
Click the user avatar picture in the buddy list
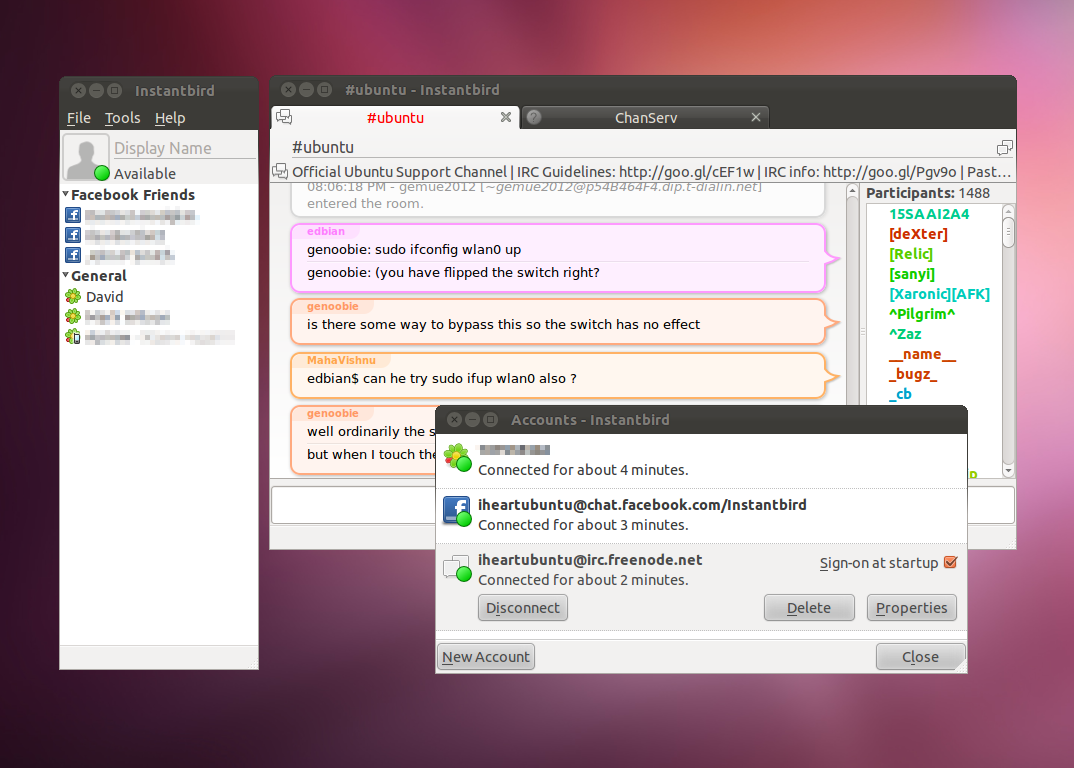point(85,156)
